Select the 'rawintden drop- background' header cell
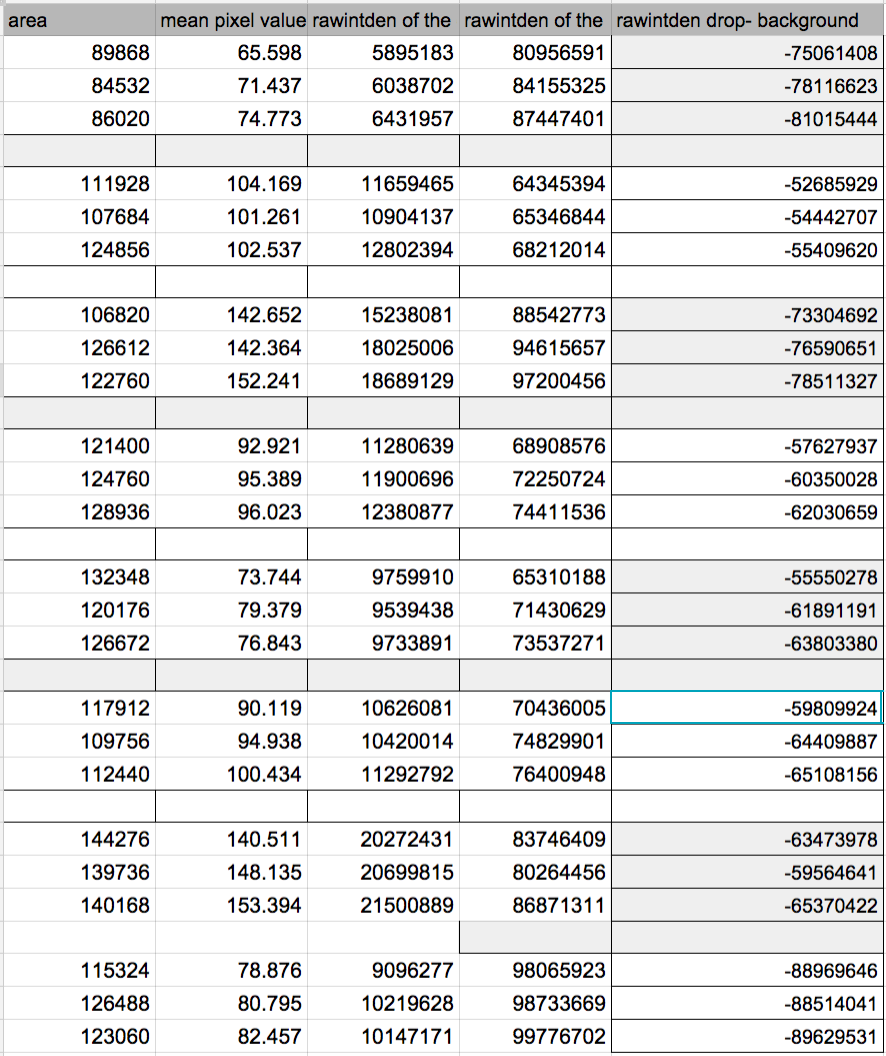This screenshot has width=886, height=1056. point(747,20)
